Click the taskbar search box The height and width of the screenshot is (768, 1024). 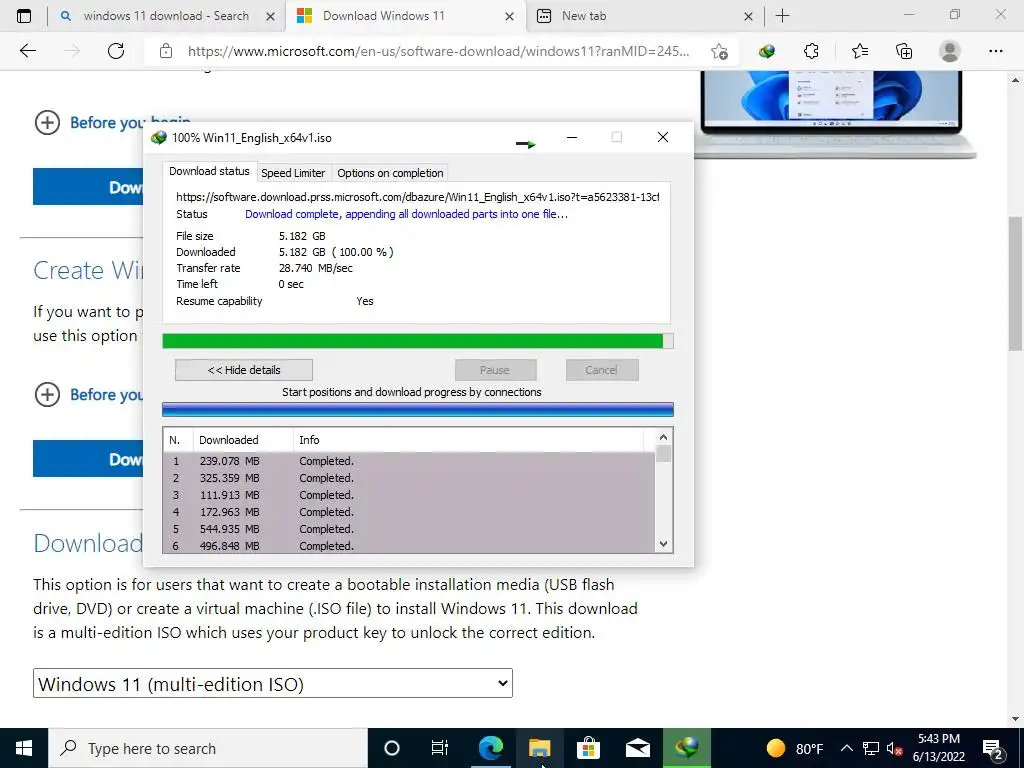tap(208, 748)
